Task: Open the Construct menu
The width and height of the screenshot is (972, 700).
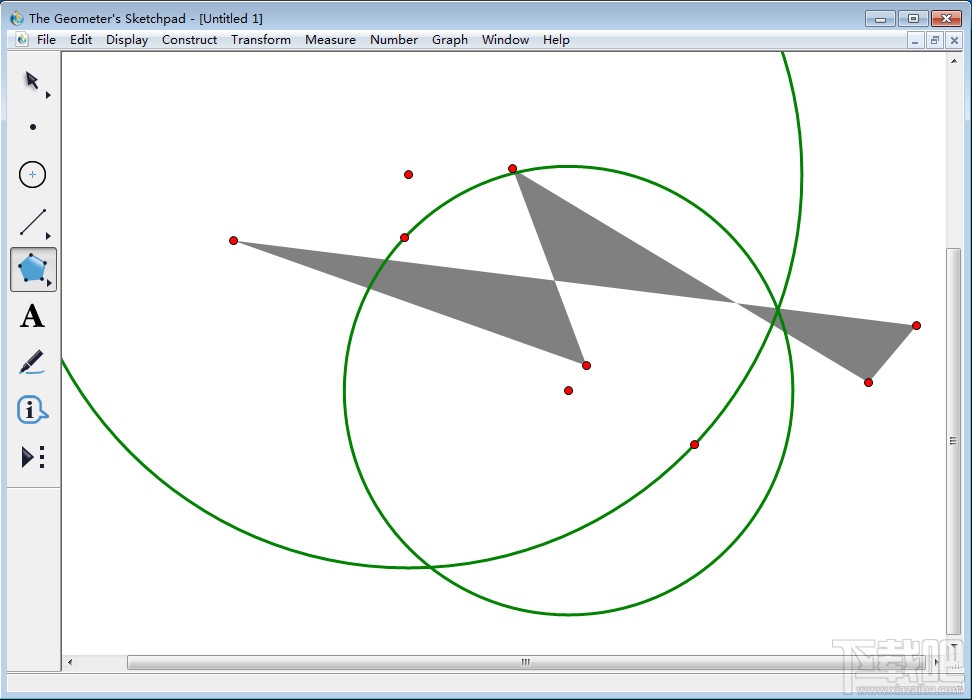Action: click(x=189, y=40)
